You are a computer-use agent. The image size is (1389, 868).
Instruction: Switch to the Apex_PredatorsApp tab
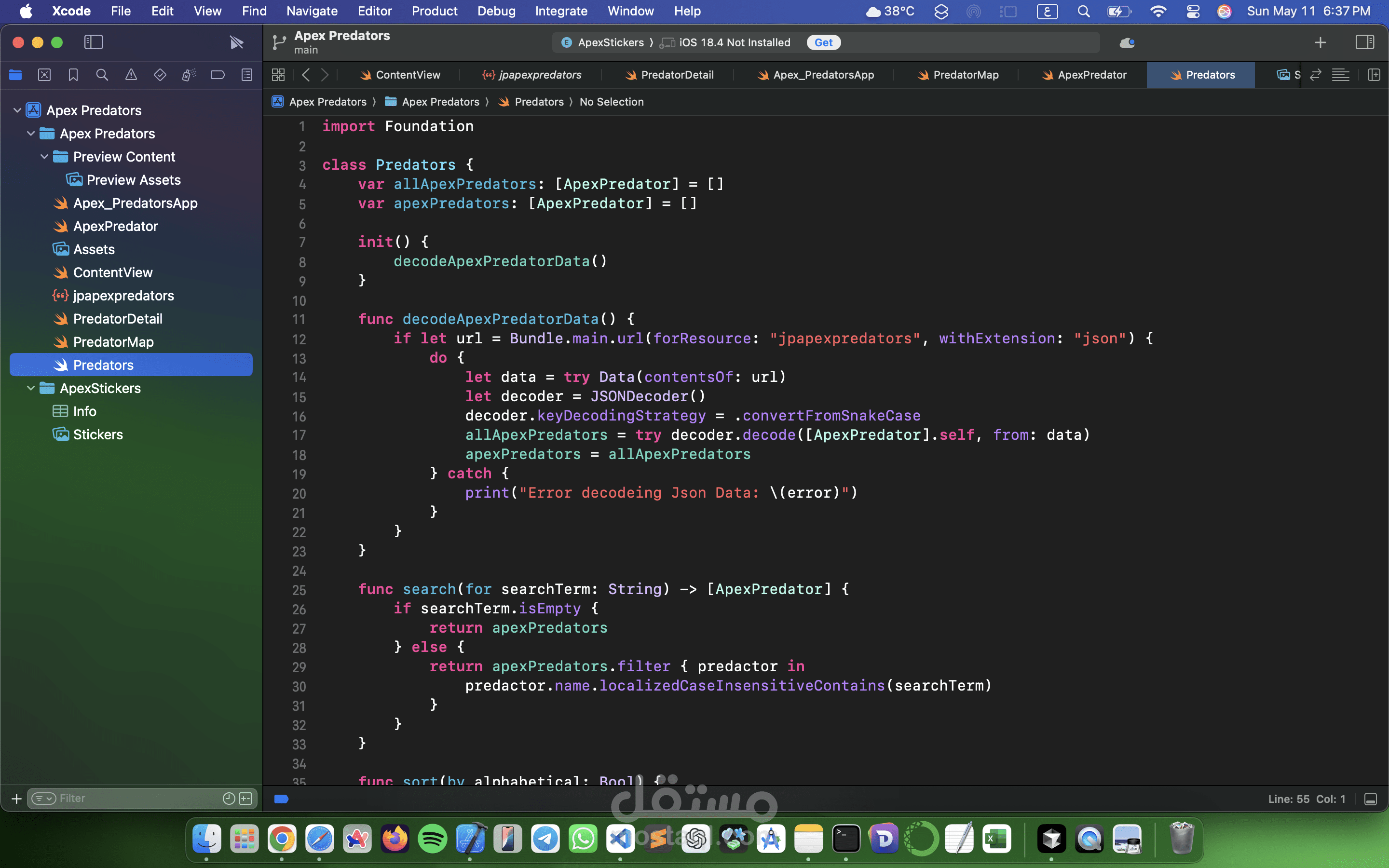(x=815, y=75)
